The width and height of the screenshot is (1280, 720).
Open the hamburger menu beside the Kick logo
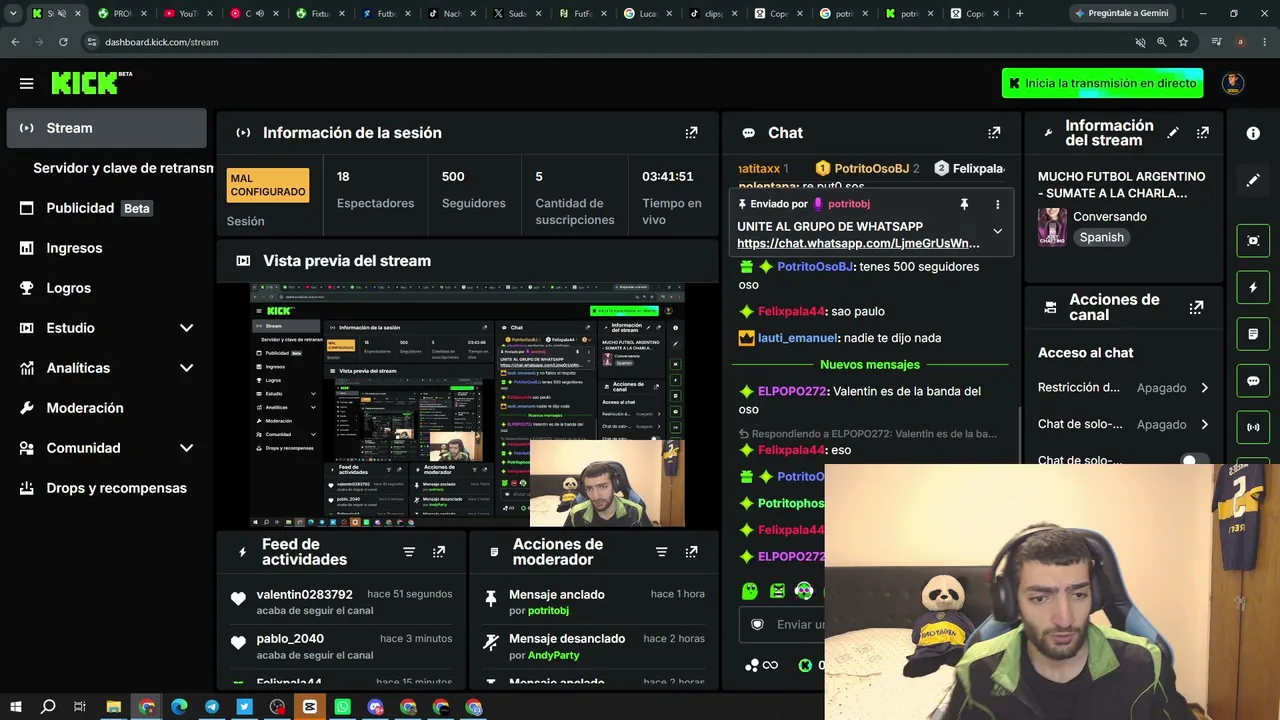click(x=27, y=84)
